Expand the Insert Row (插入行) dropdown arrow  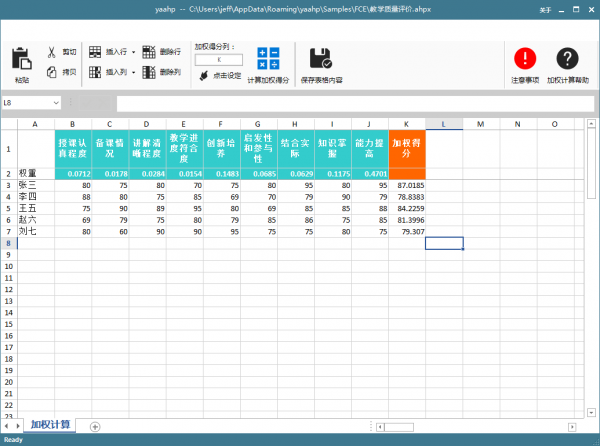coord(134,51)
